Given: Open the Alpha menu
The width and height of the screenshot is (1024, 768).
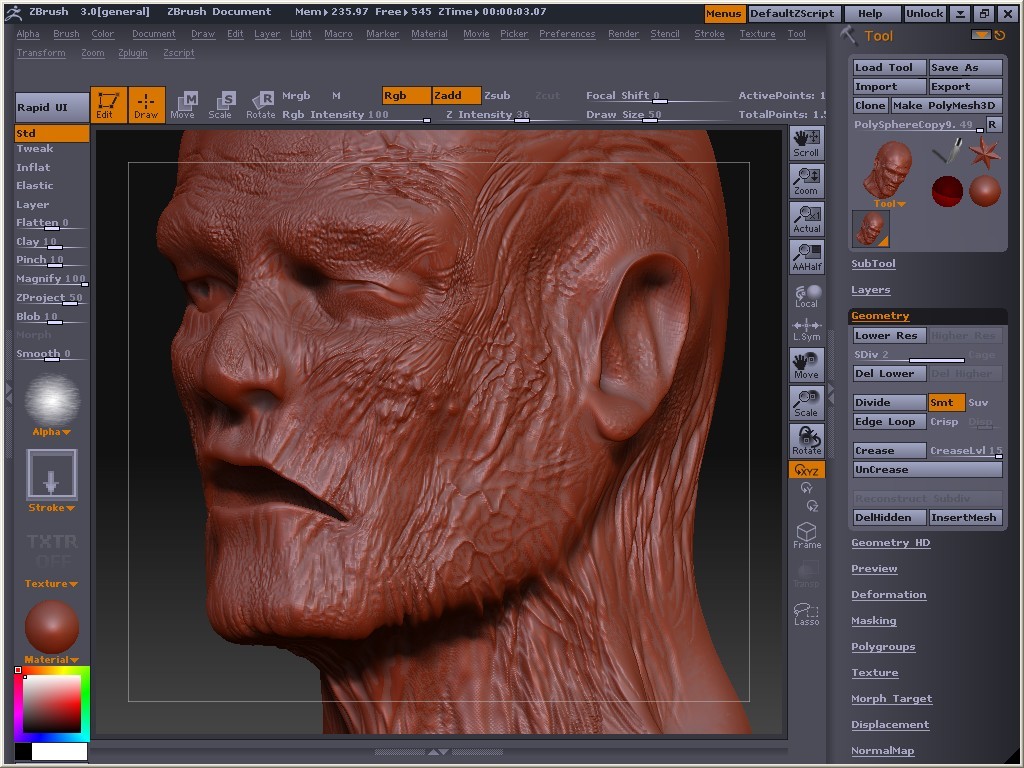Looking at the screenshot, I should (x=28, y=34).
